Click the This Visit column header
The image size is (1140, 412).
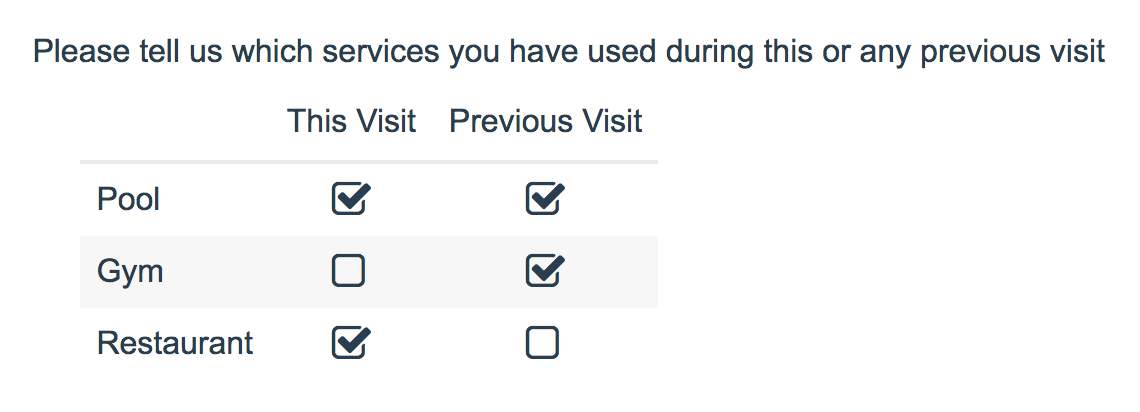351,121
